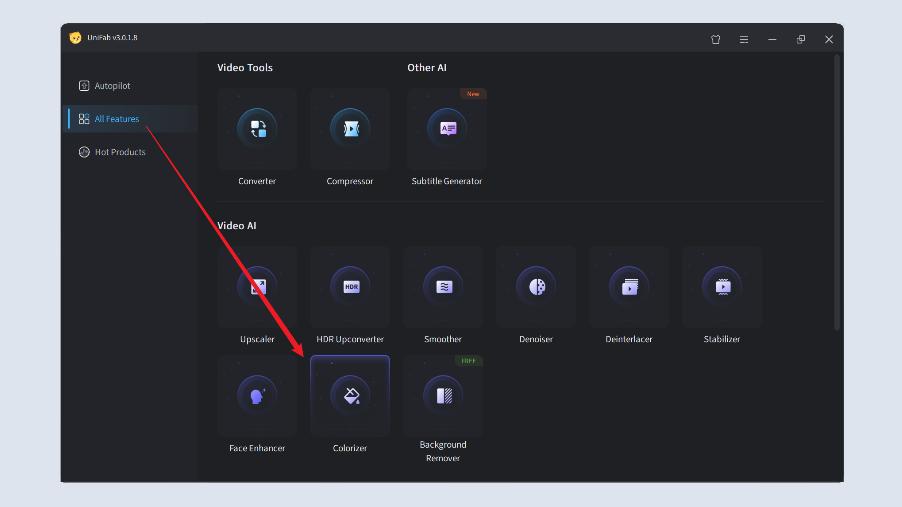Viewport: 902px width, 507px height.
Task: Click the Denoiser label
Action: [x=536, y=339]
